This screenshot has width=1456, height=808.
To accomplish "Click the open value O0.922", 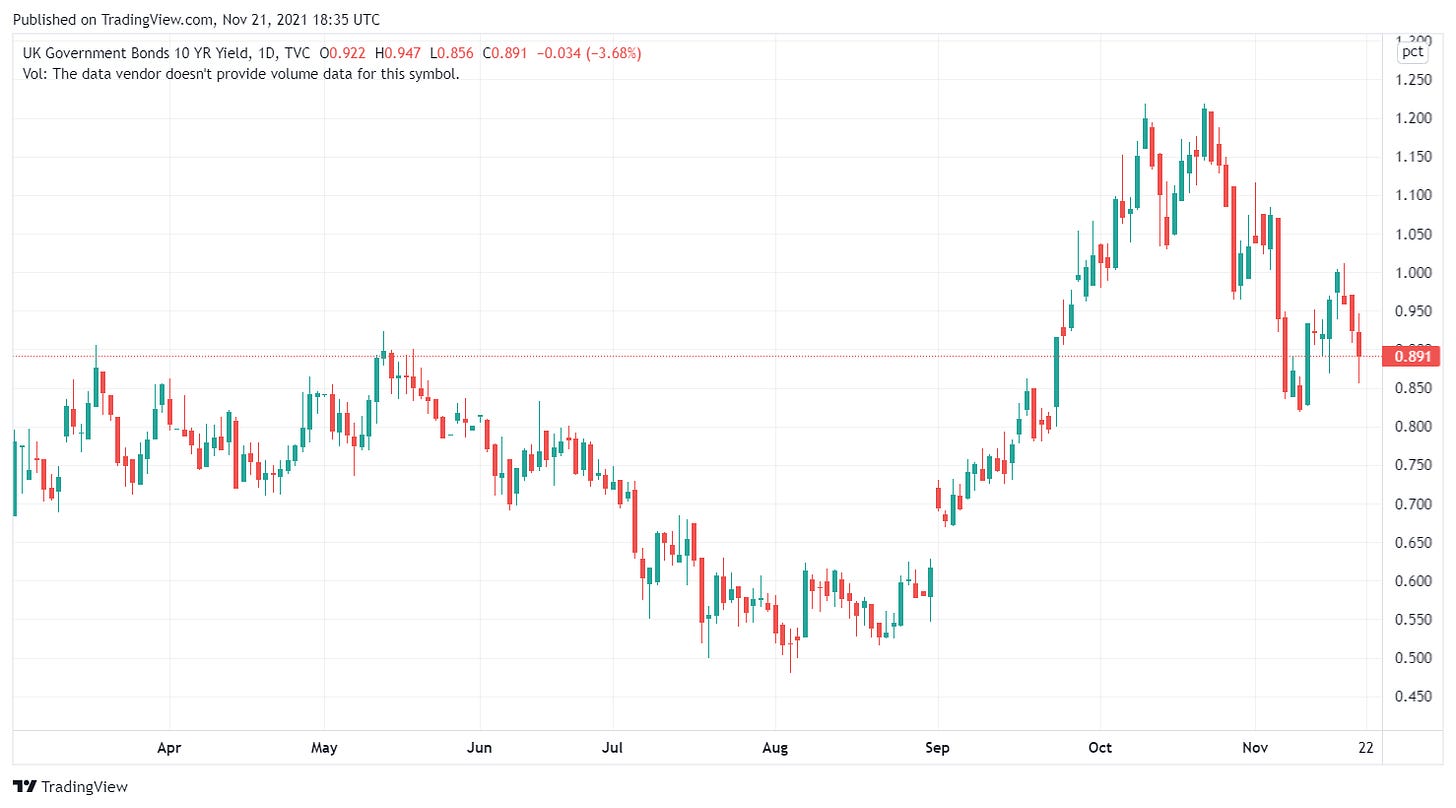I will [x=341, y=53].
